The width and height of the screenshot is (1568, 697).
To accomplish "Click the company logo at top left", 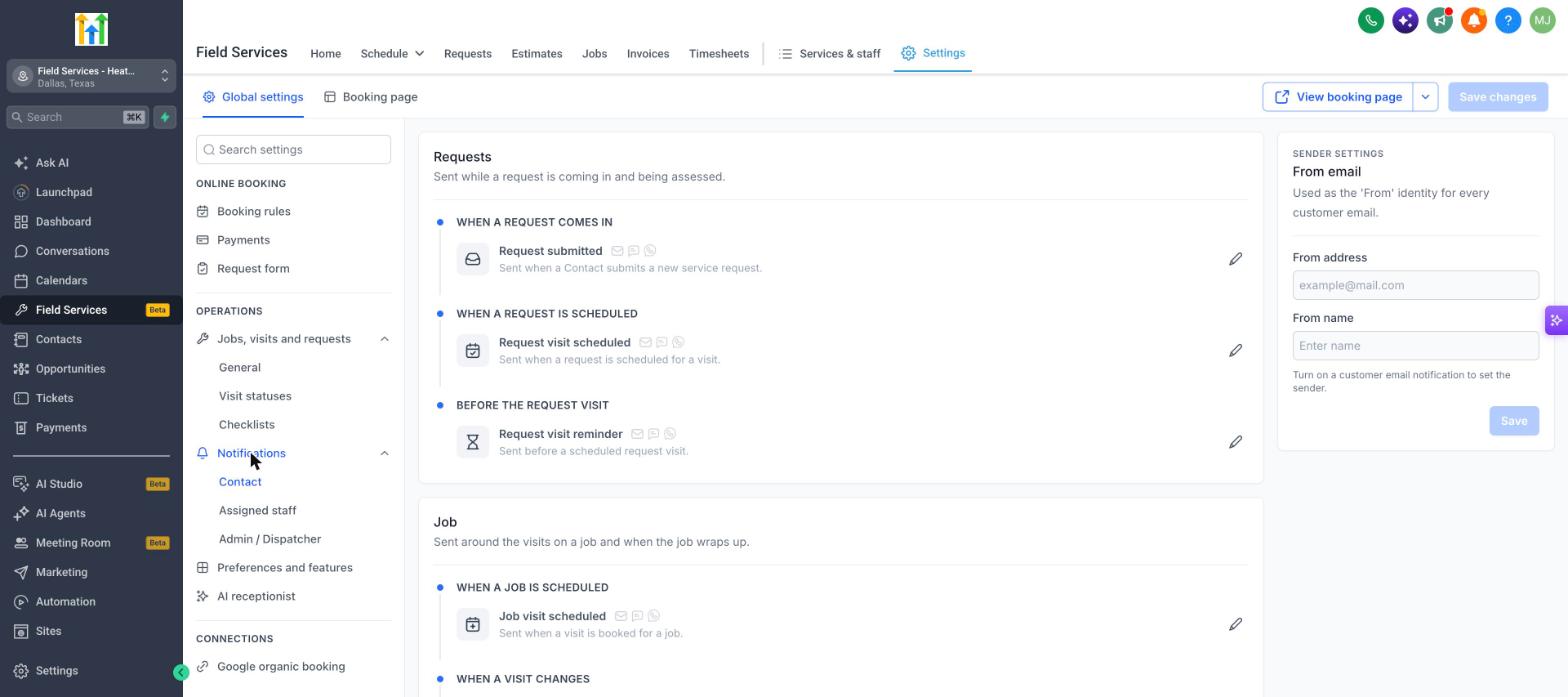I will pyautogui.click(x=91, y=29).
